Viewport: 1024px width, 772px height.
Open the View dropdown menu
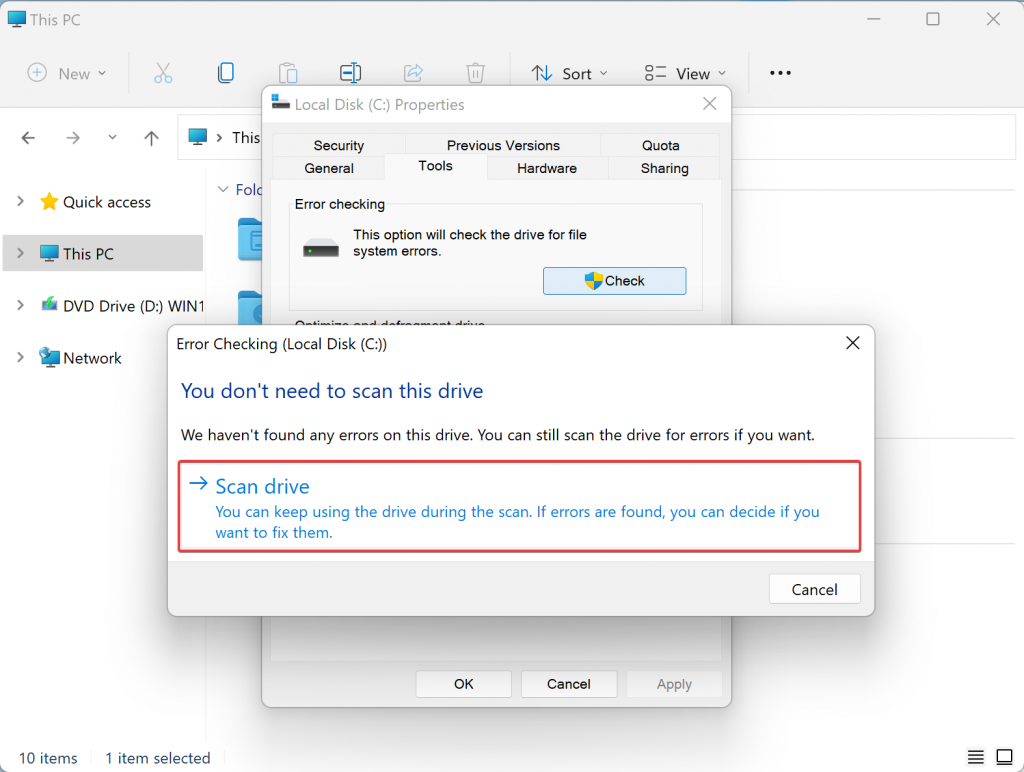click(x=685, y=73)
